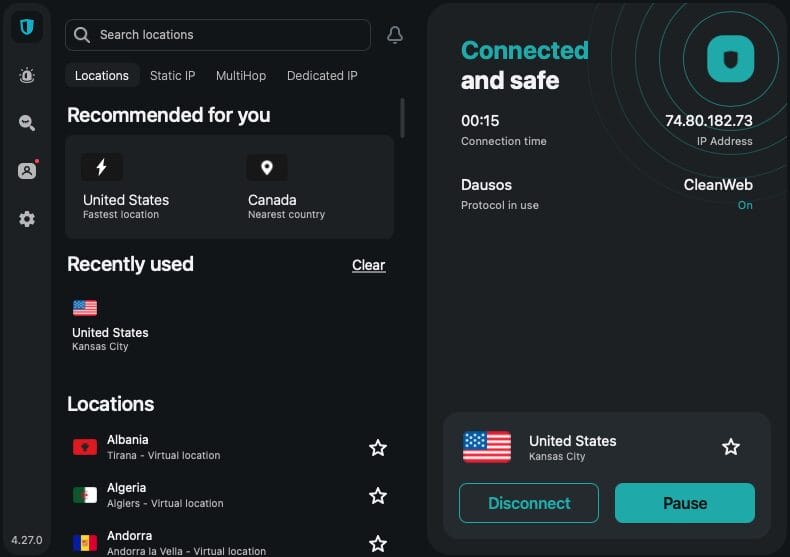Click the large US flag in connection card

(487, 447)
